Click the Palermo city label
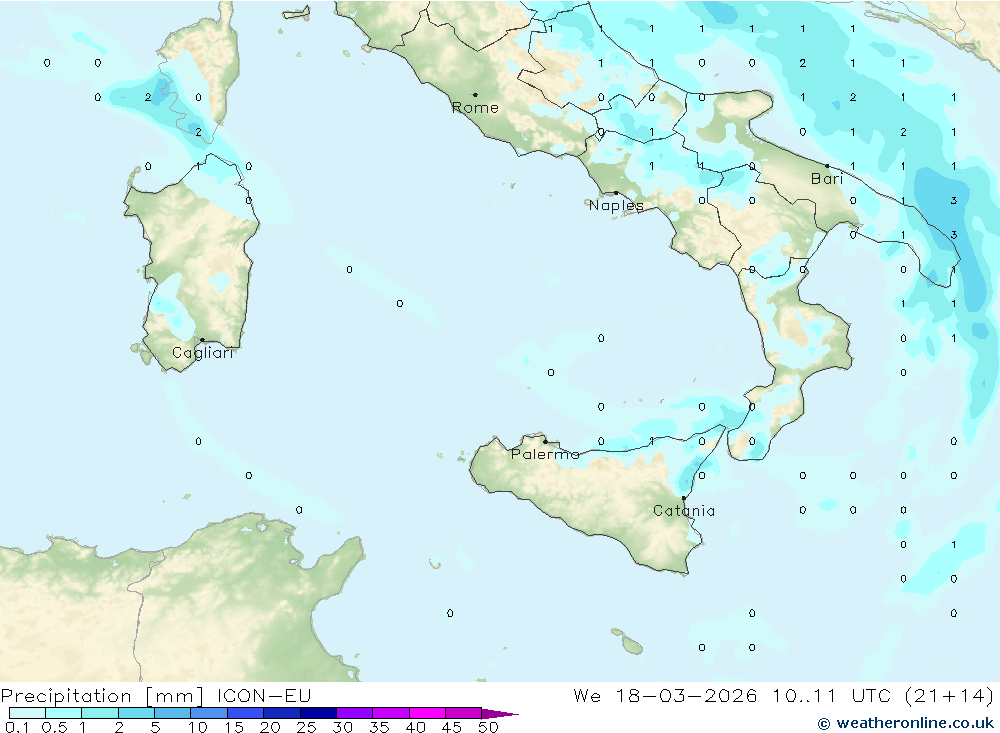The height and width of the screenshot is (733, 1000). (545, 454)
